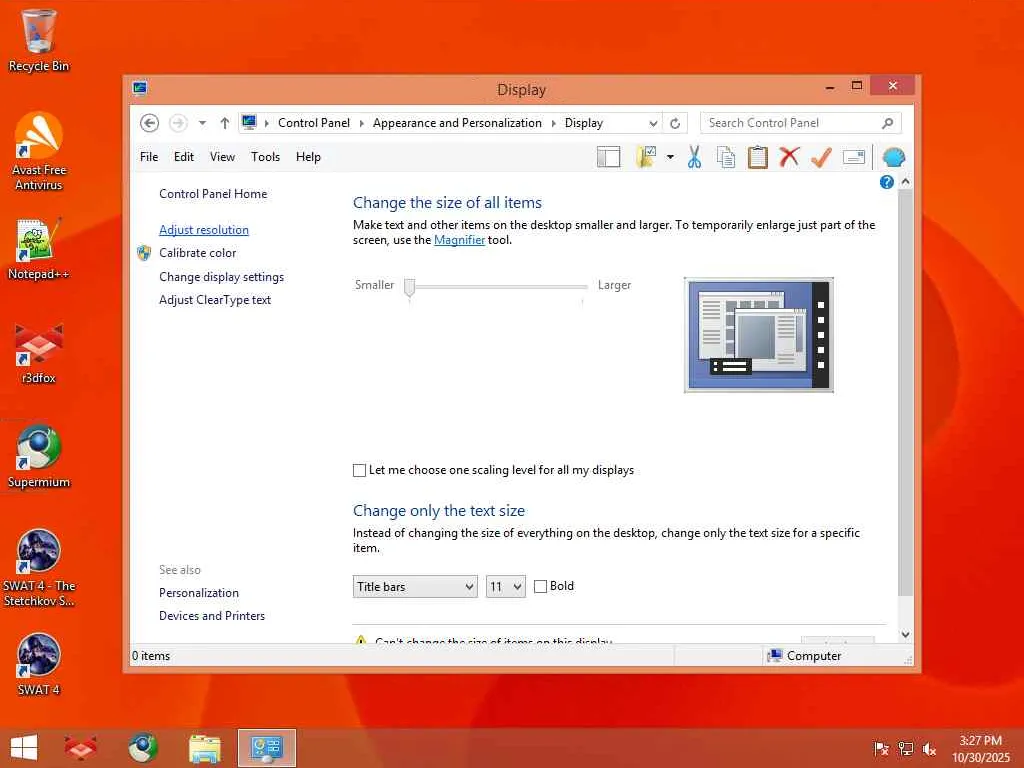This screenshot has height=768, width=1024.
Task: Open the blue Help question mark icon
Action: coord(886,182)
